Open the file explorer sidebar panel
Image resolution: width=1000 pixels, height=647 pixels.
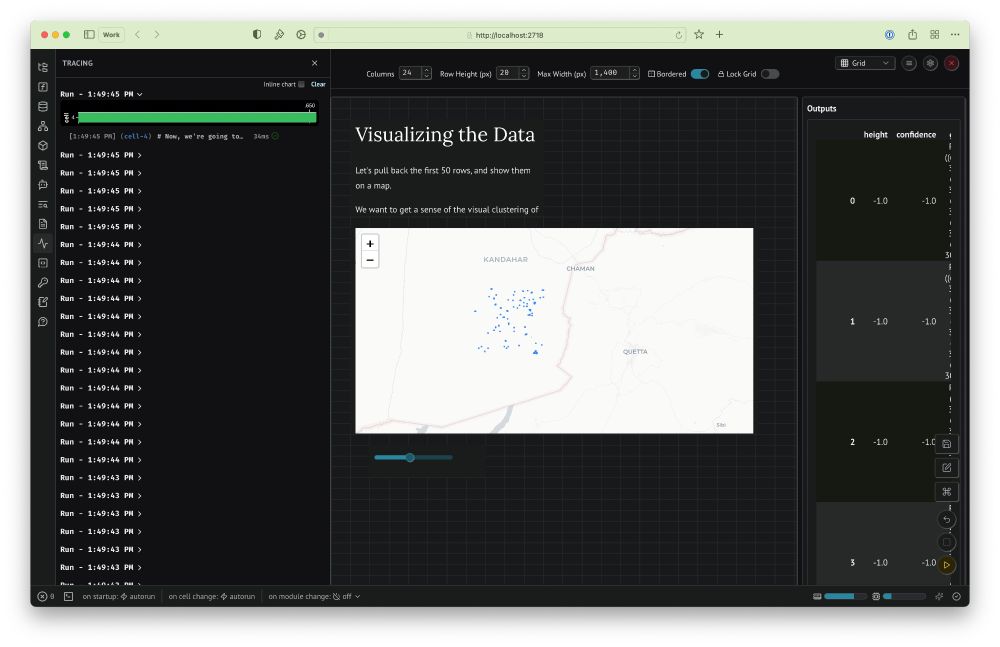43,68
